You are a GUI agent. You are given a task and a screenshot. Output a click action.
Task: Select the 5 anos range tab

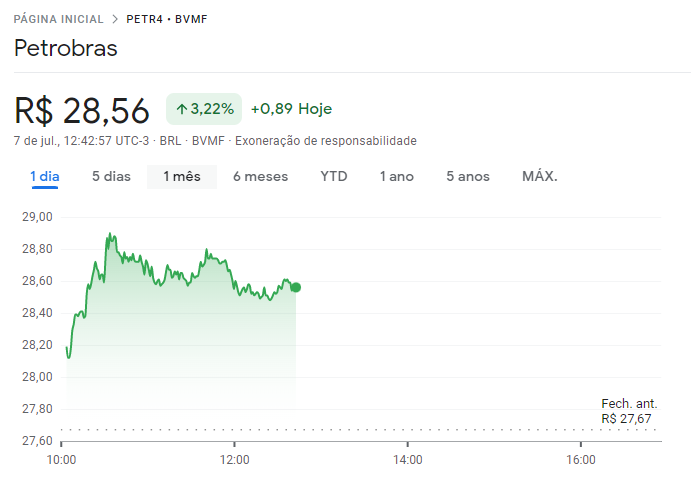coord(468,177)
